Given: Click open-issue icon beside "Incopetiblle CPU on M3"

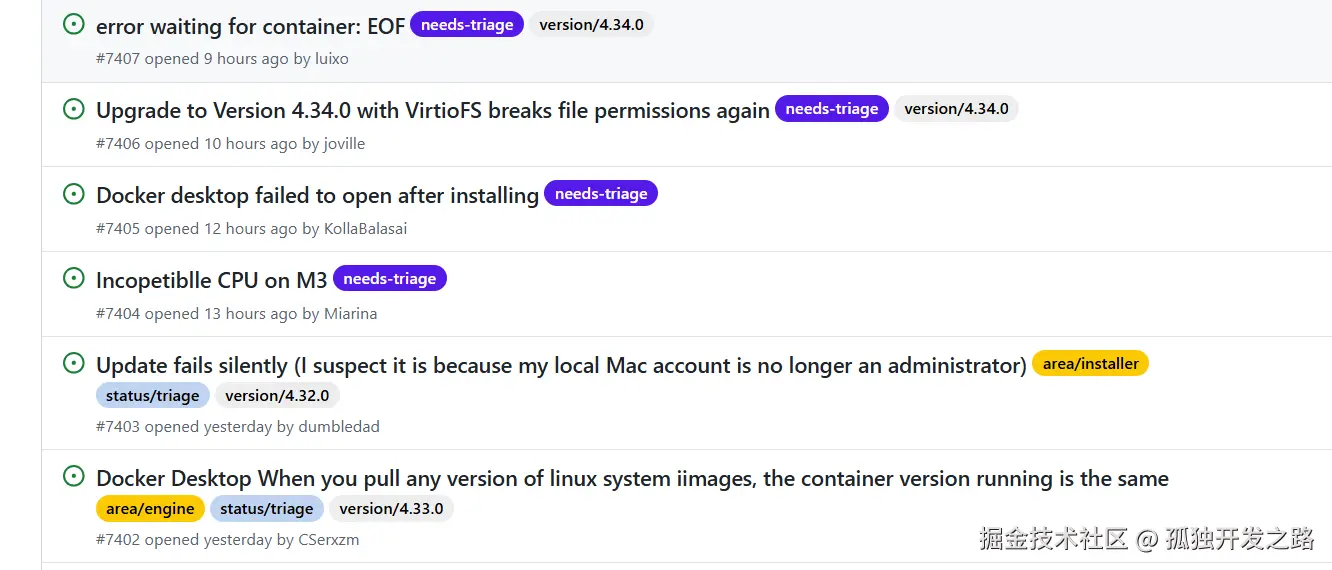Looking at the screenshot, I should 73,279.
